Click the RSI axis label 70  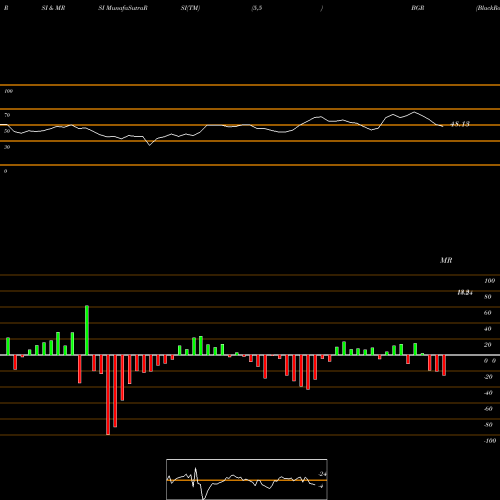tap(7, 115)
